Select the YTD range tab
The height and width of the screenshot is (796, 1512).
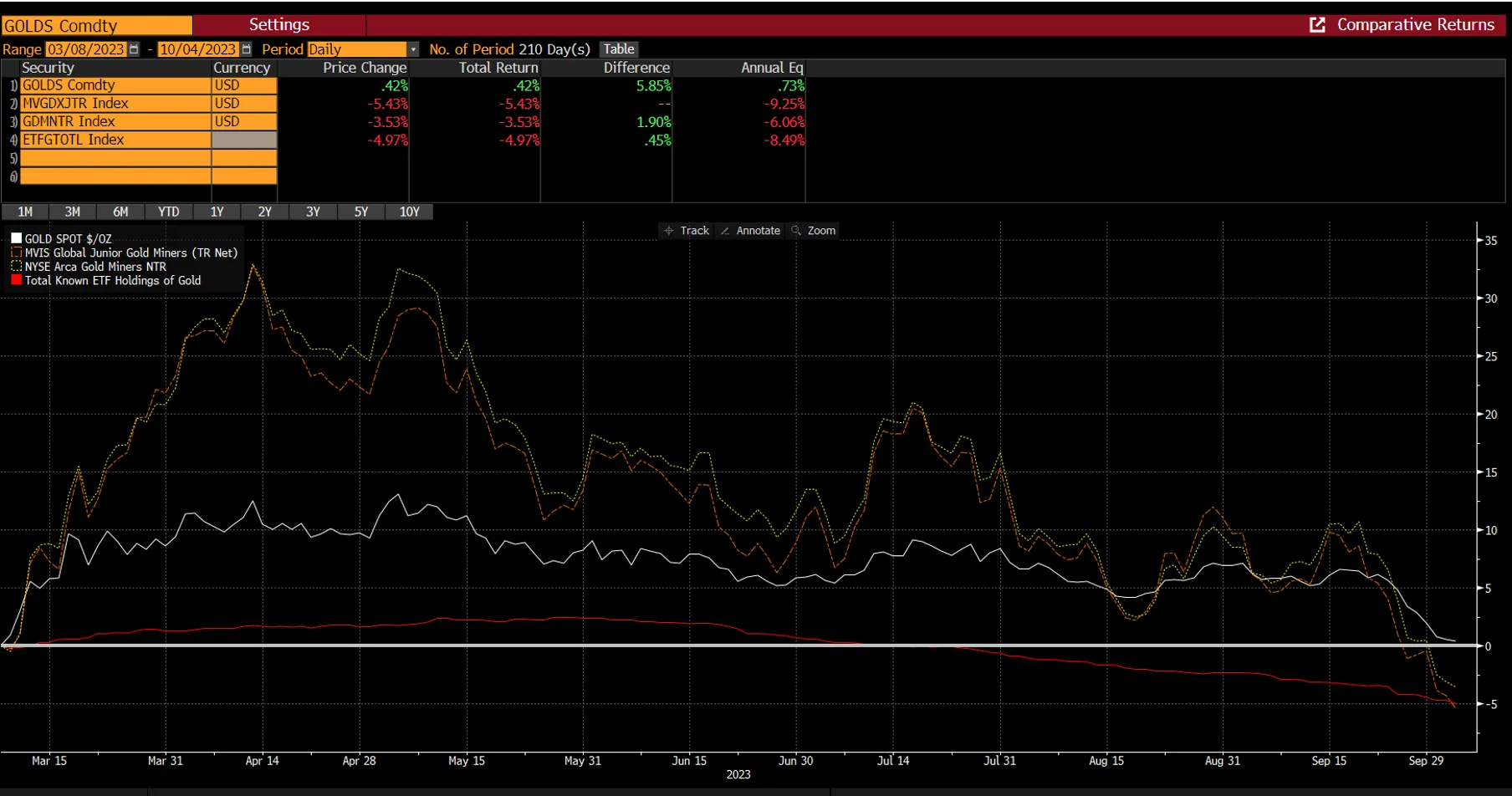(169, 212)
